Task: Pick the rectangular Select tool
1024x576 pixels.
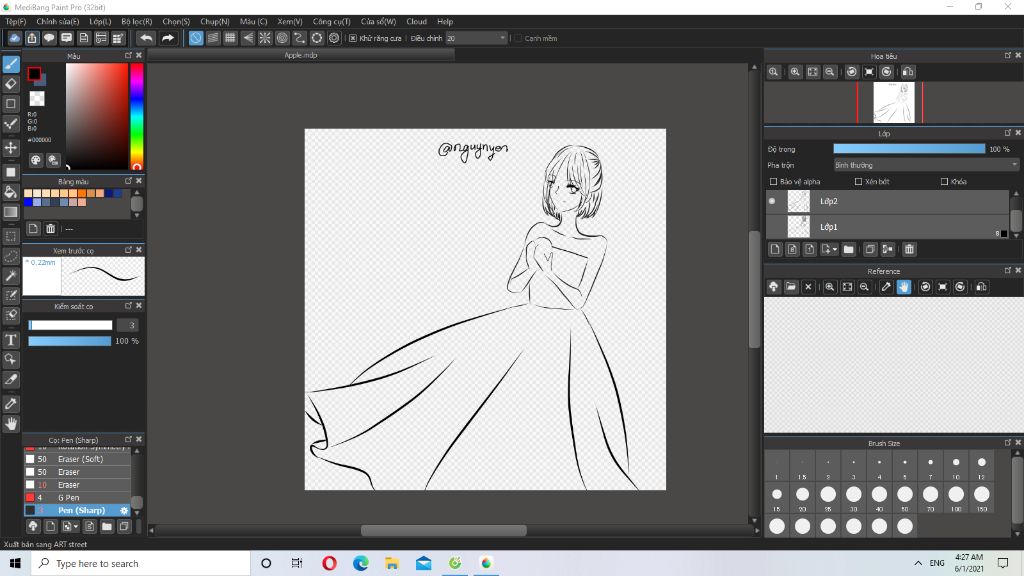Action: click(11, 236)
